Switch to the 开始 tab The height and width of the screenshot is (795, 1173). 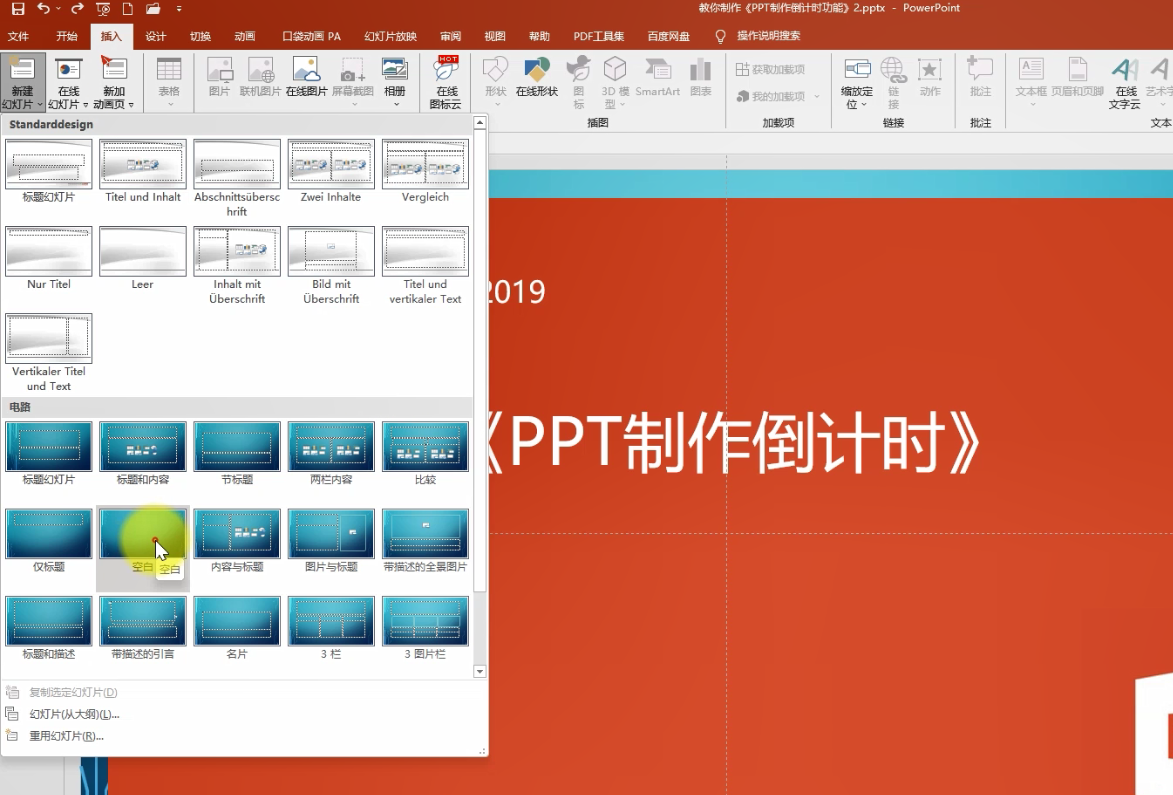(x=67, y=36)
